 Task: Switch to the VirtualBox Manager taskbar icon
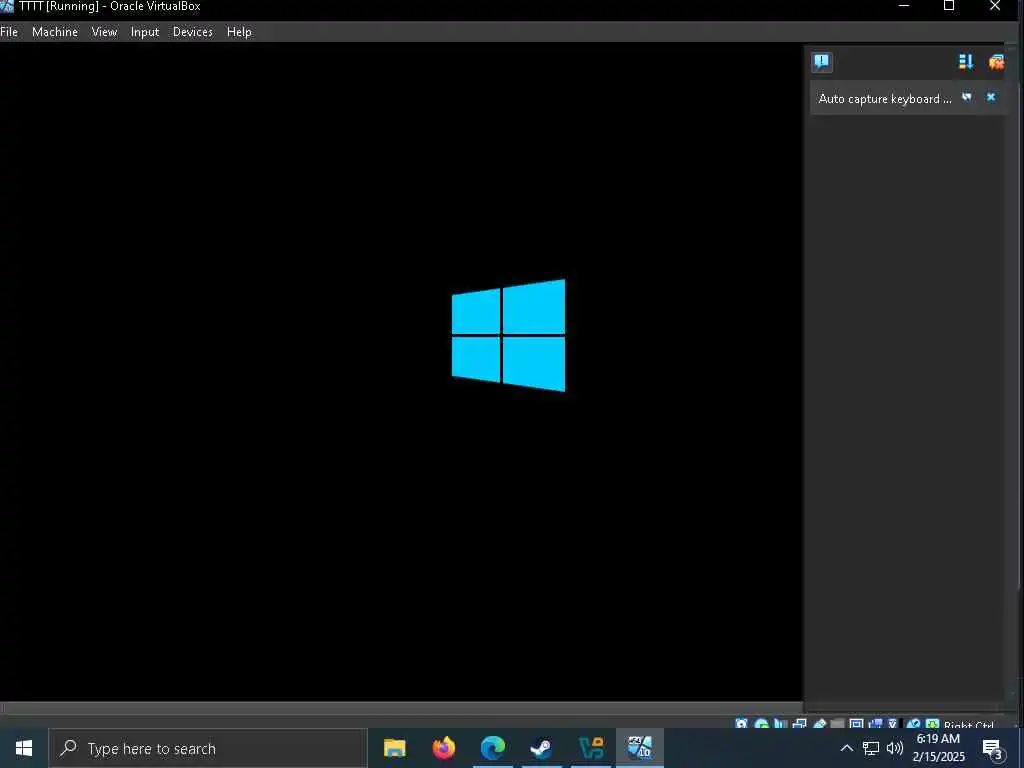pyautogui.click(x=591, y=748)
